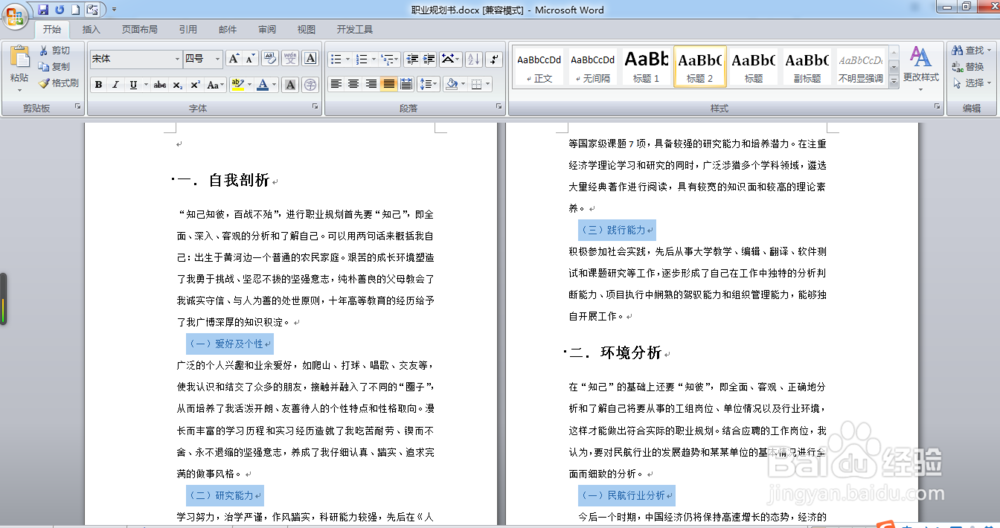The height and width of the screenshot is (528, 1000).
Task: Grow font size icon
Action: coord(234,59)
